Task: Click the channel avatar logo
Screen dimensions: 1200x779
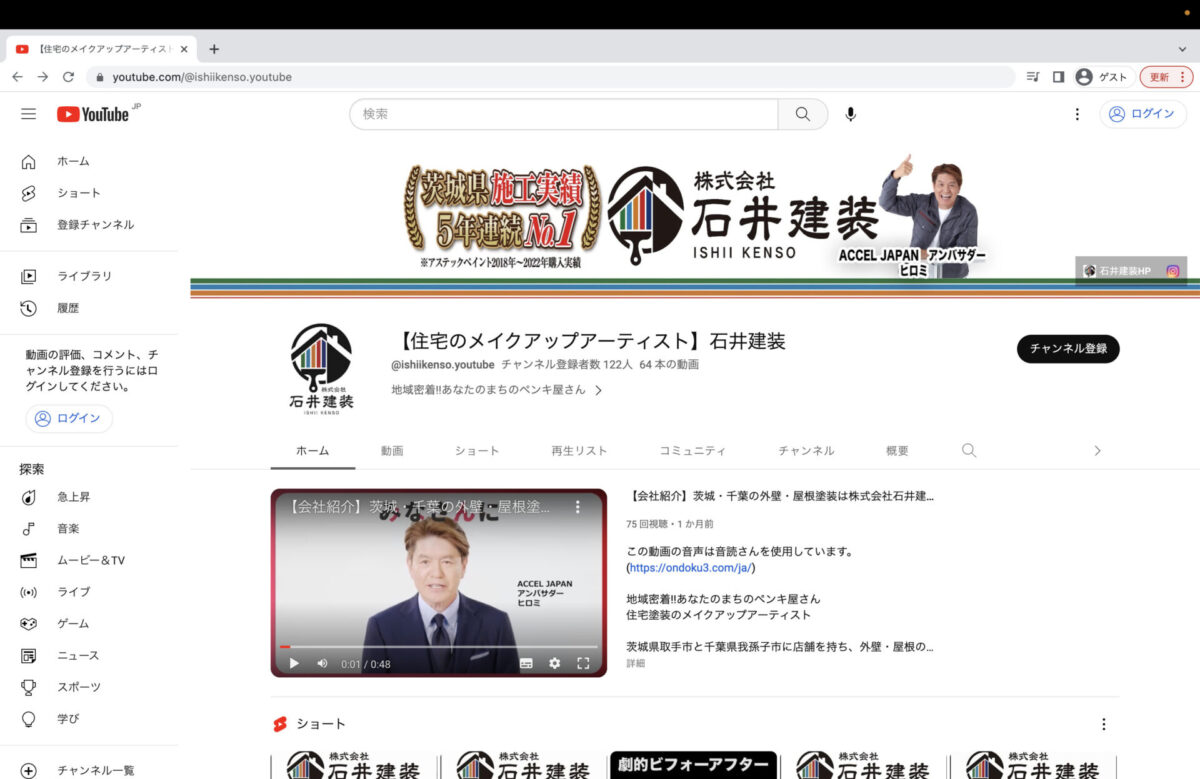Action: (321, 368)
